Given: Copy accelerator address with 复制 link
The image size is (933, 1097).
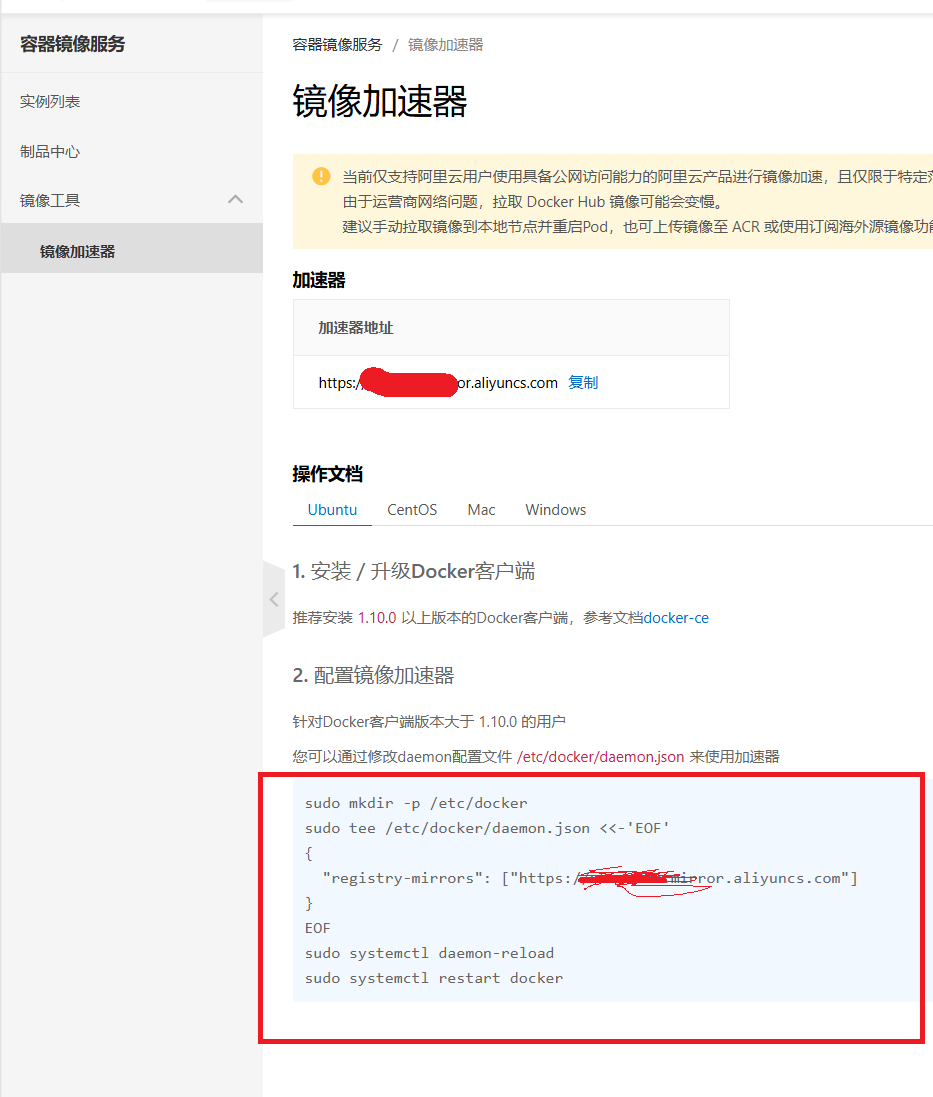Looking at the screenshot, I should coord(583,383).
